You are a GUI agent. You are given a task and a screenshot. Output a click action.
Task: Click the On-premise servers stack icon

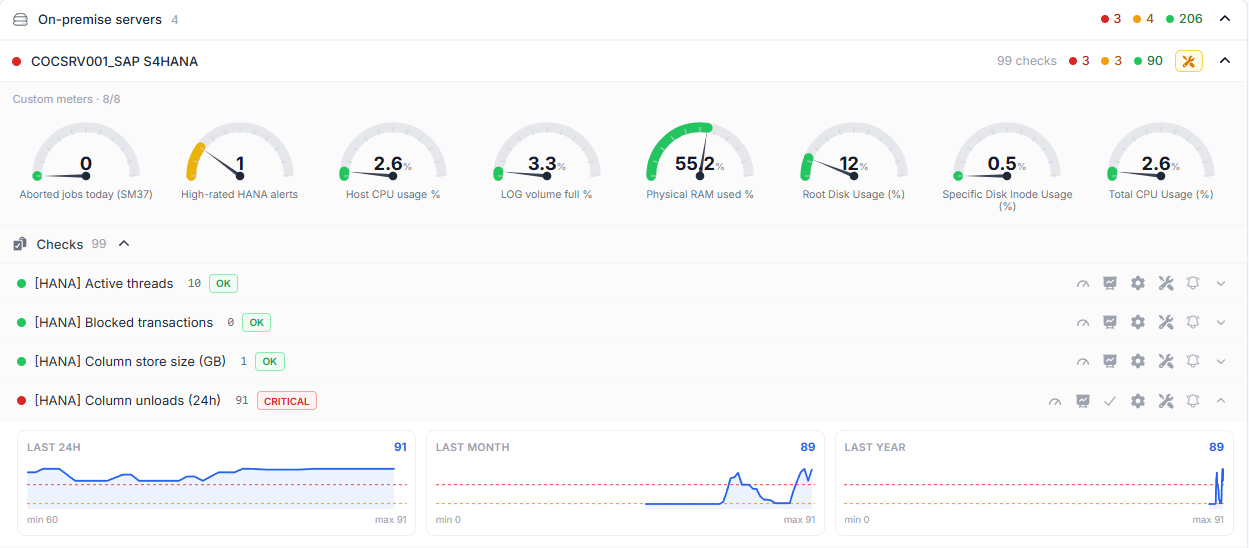tap(20, 19)
